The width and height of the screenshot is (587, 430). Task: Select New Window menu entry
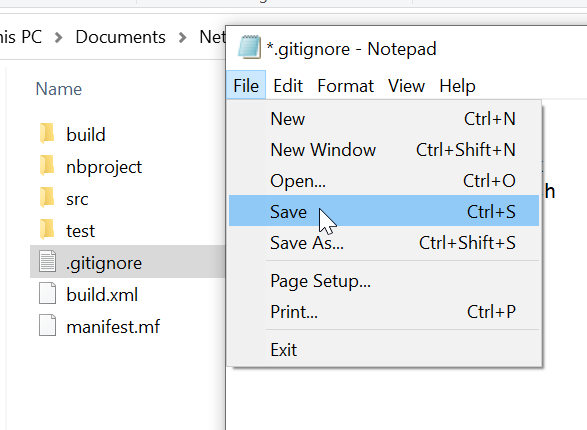(384, 150)
